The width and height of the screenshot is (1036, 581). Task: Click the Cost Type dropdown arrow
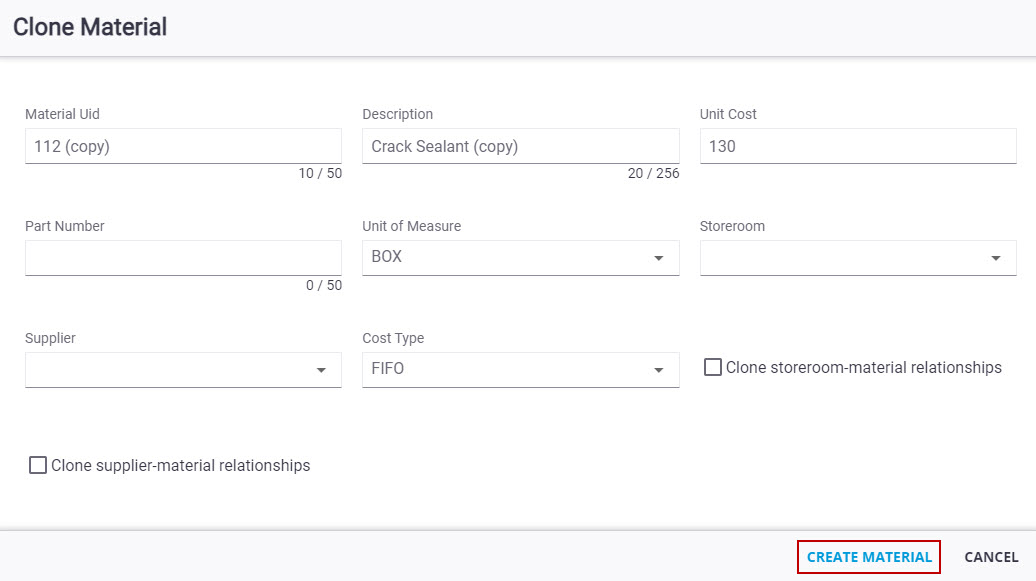tap(658, 370)
